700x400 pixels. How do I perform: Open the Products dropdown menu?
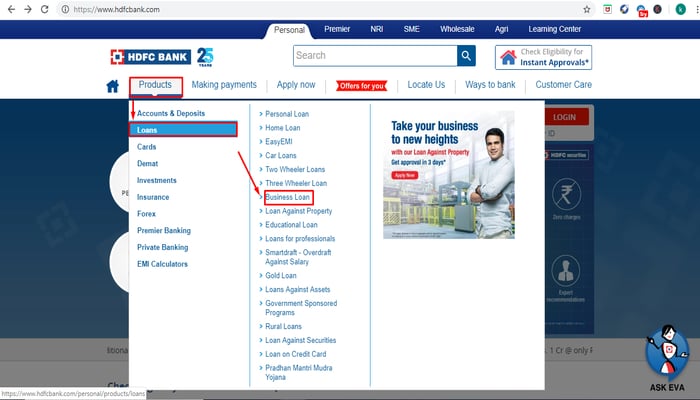tap(155, 85)
